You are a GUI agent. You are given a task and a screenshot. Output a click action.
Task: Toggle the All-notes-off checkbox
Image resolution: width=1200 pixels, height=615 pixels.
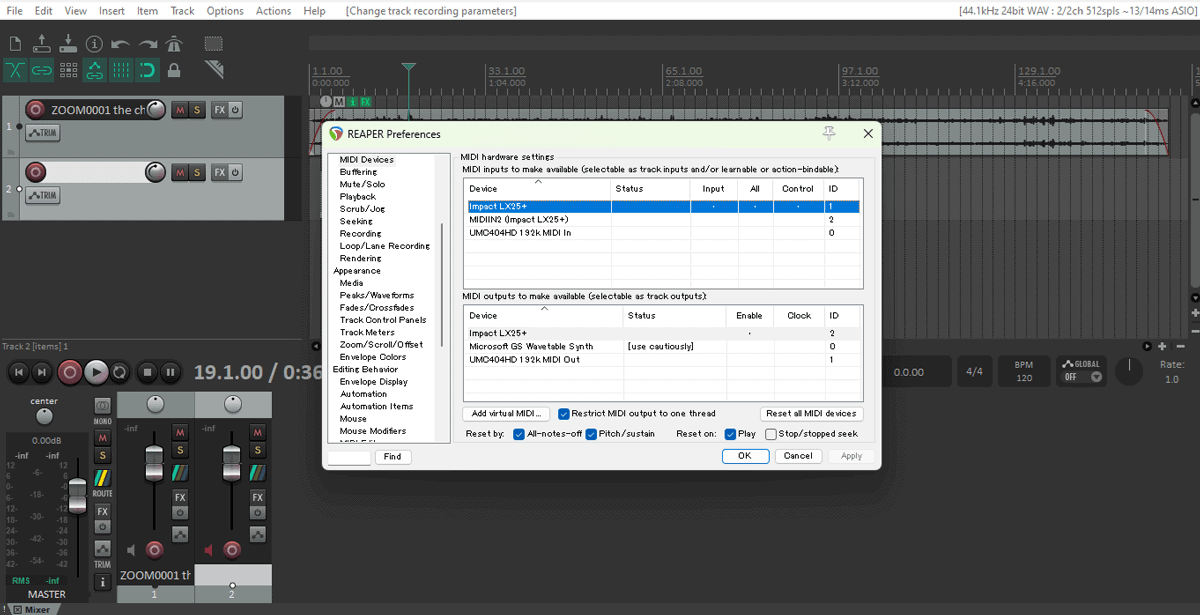[518, 434]
